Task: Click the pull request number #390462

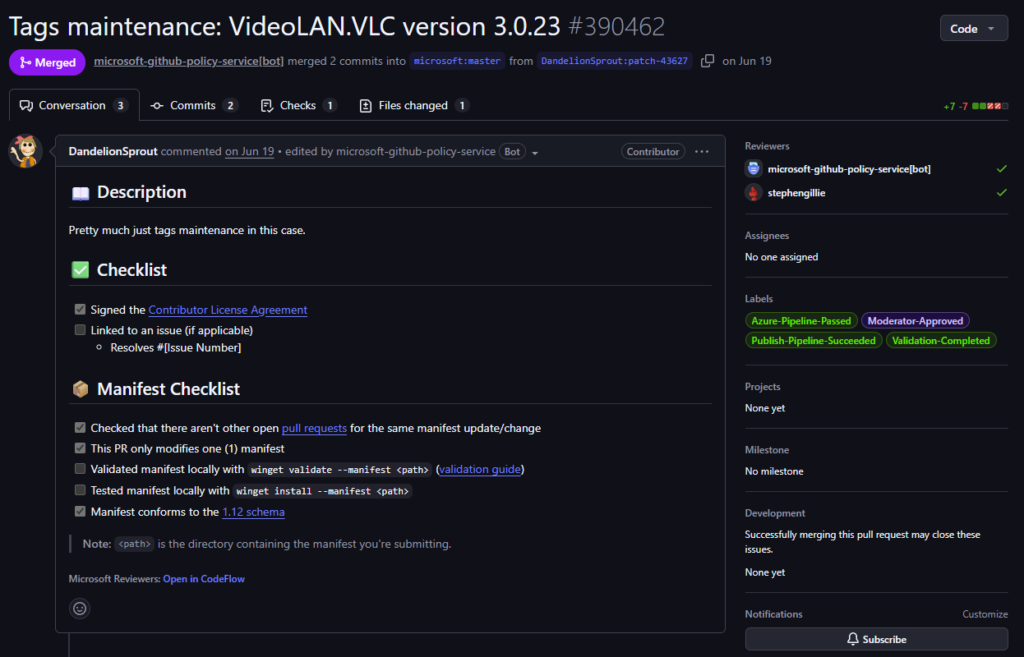Action: click(616, 27)
